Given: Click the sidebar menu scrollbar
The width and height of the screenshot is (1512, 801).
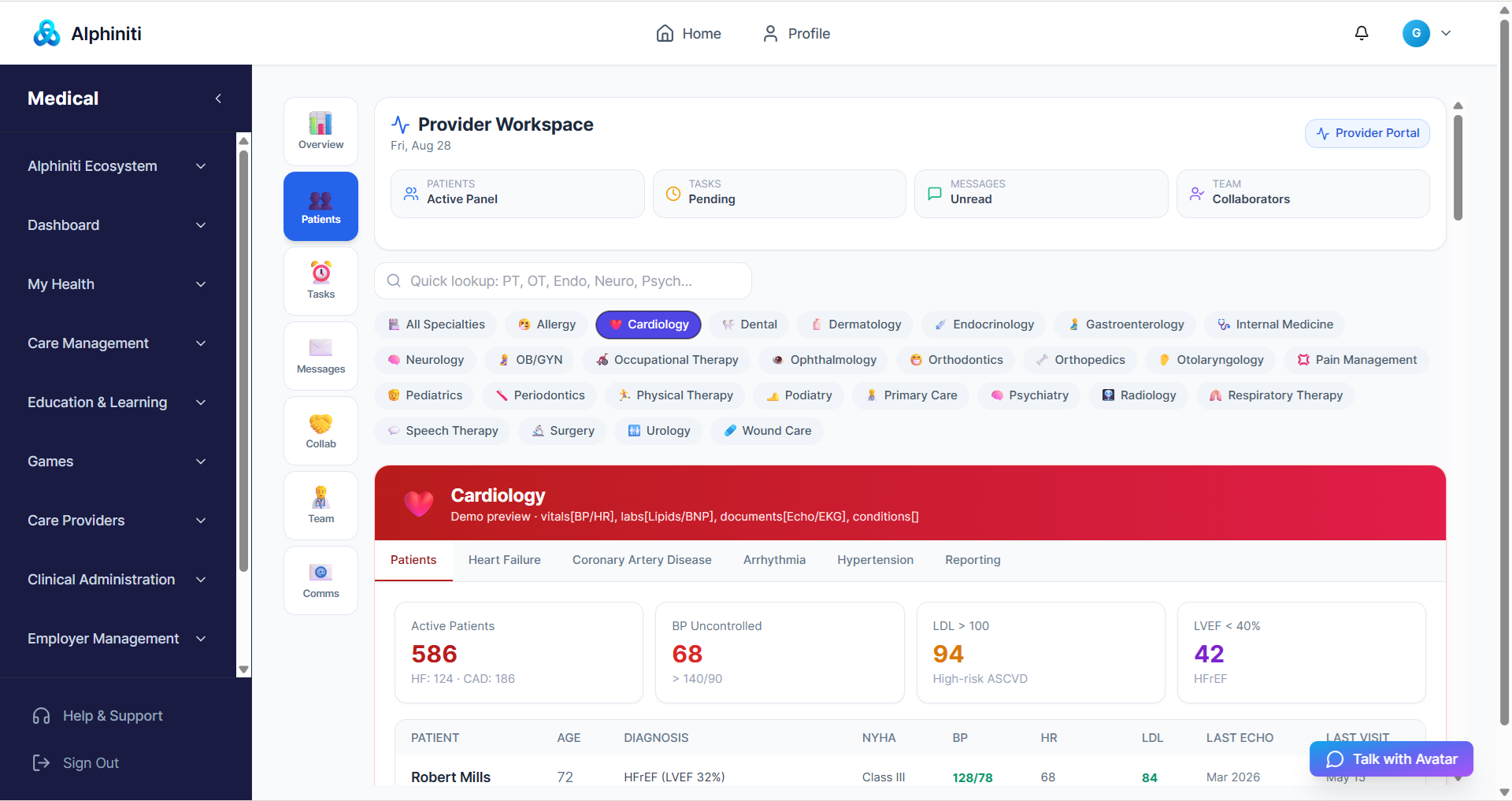Looking at the screenshot, I should pyautogui.click(x=243, y=362).
